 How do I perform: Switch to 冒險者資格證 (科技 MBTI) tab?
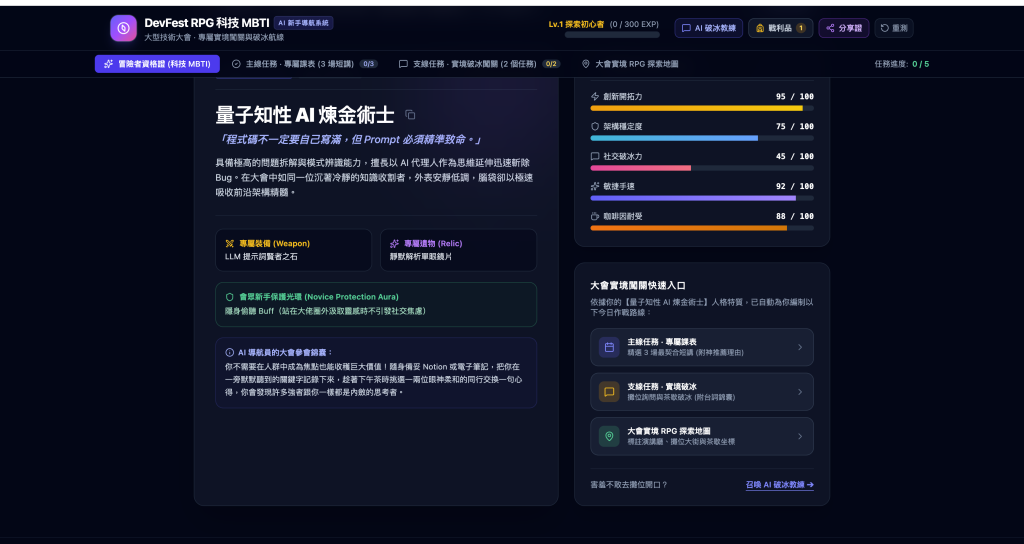157,64
